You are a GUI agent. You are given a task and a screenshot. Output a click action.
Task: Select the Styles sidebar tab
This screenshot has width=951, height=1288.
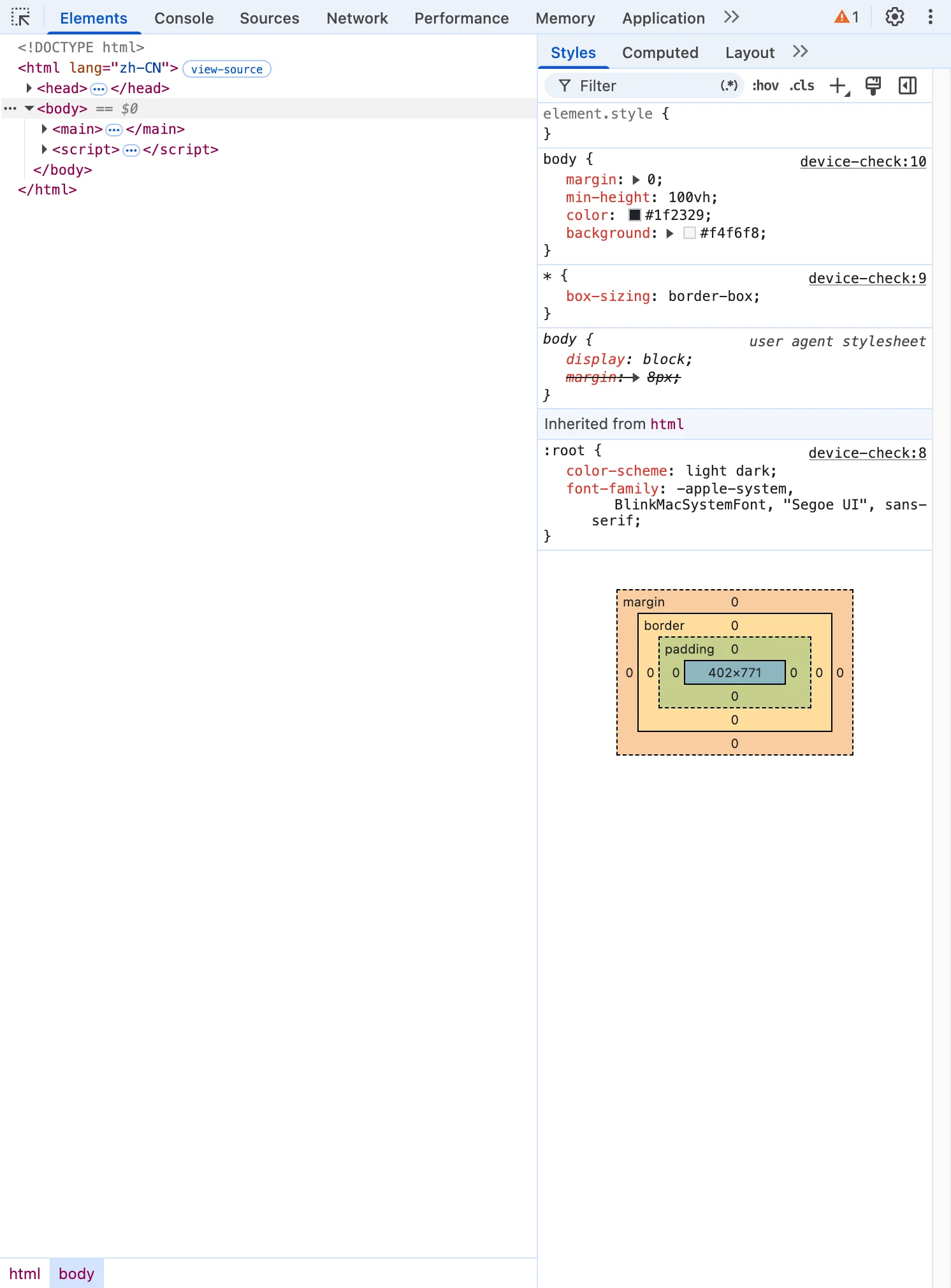click(x=573, y=53)
